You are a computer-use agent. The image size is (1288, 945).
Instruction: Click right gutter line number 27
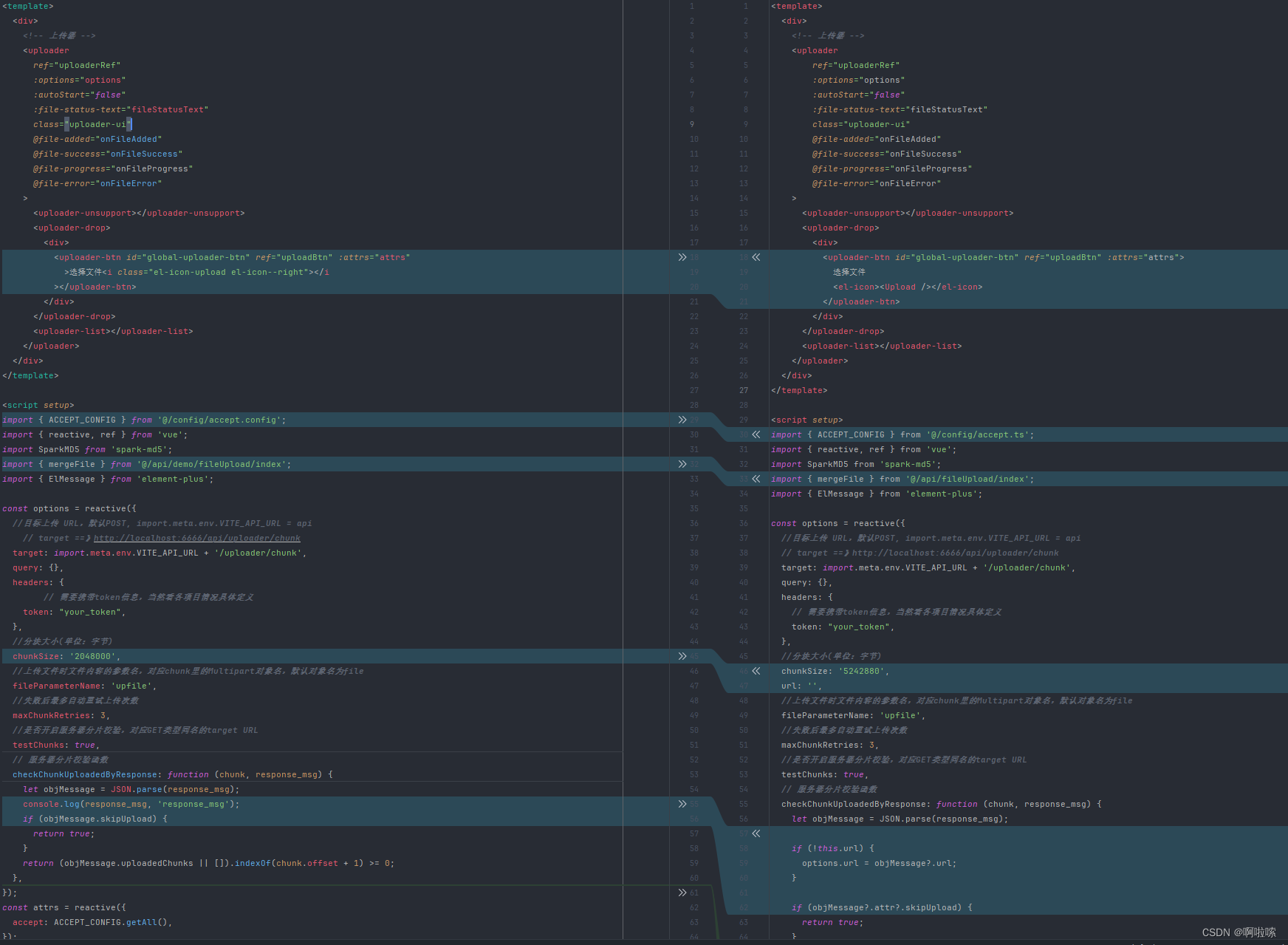coord(744,390)
